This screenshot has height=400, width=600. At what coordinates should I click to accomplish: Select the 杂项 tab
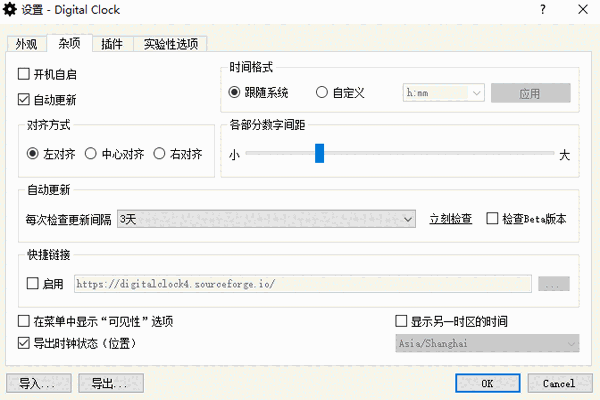[x=69, y=43]
